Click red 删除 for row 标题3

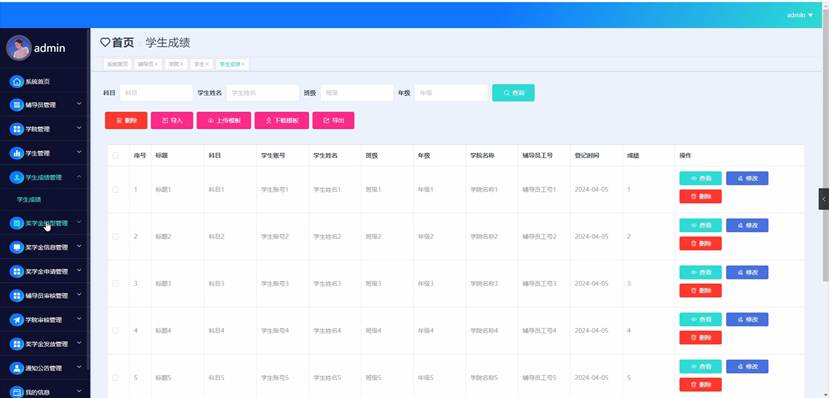(700, 291)
